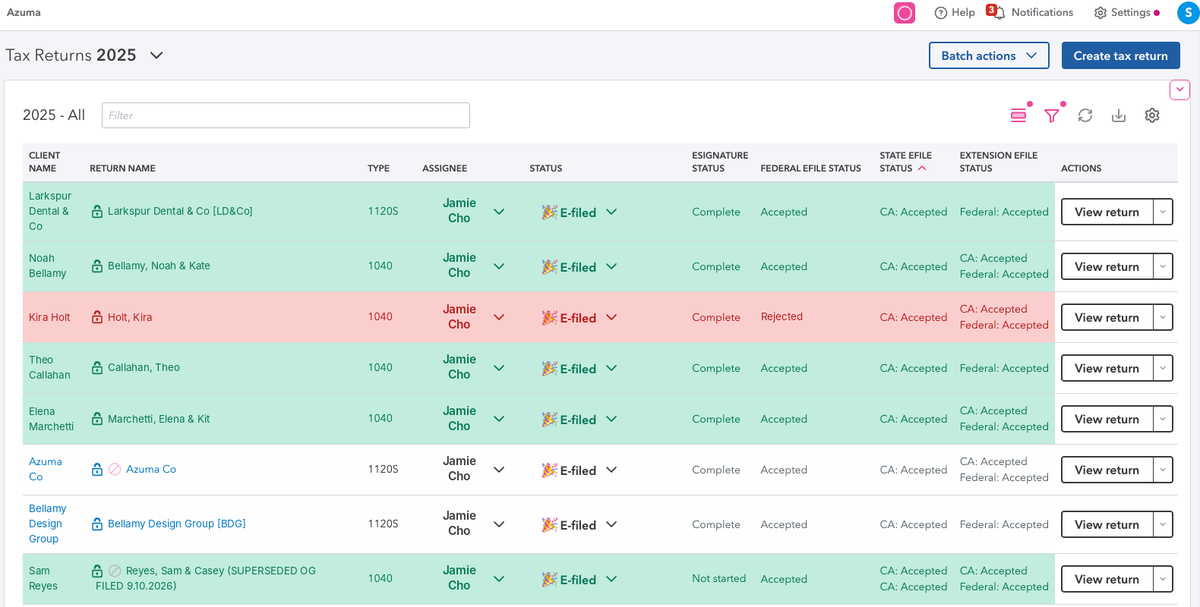Viewport: 1200px width, 607px height.
Task: Open table settings gear icon
Action: [1152, 115]
